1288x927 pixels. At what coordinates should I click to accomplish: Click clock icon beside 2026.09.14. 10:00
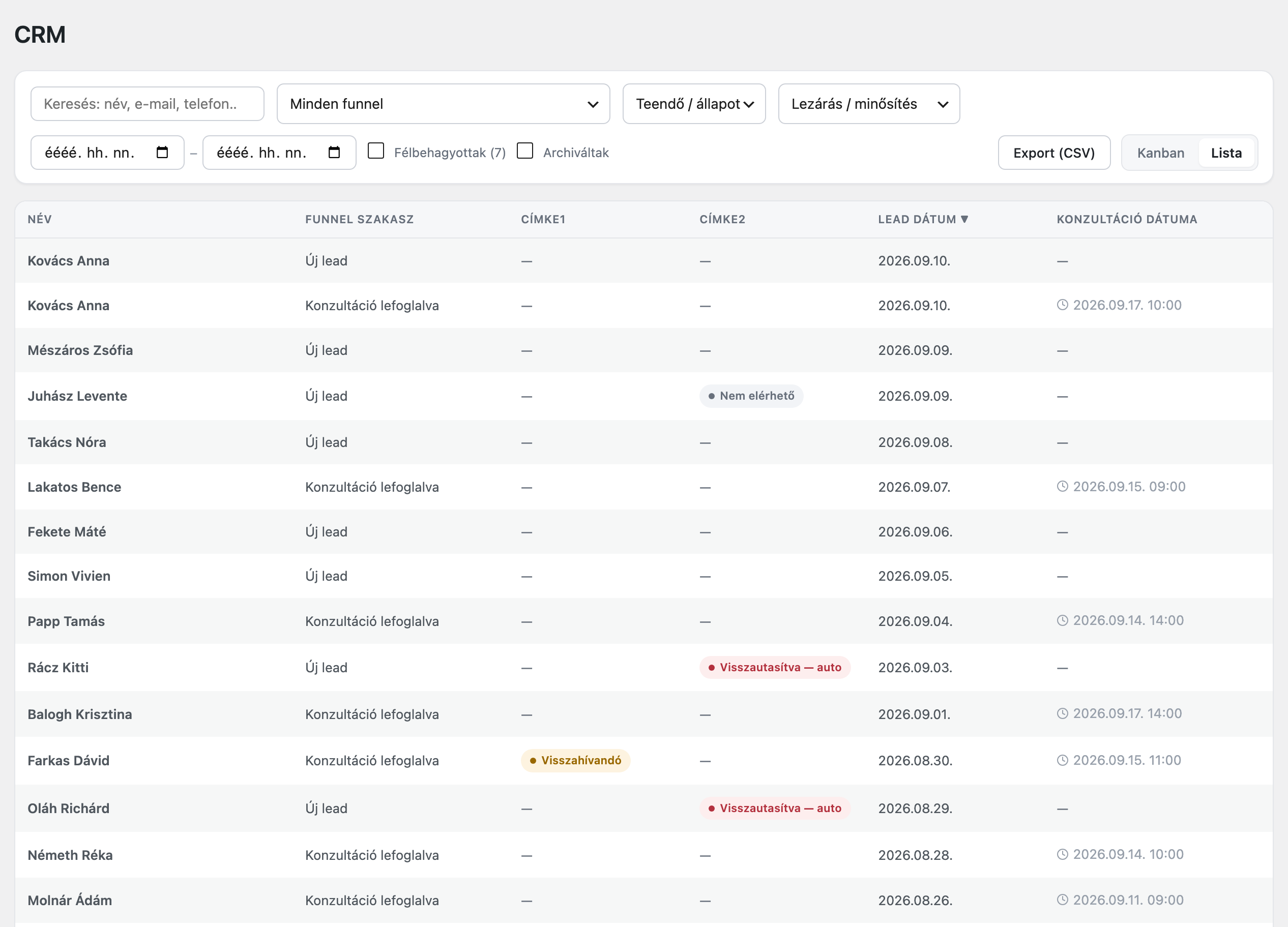click(x=1063, y=854)
